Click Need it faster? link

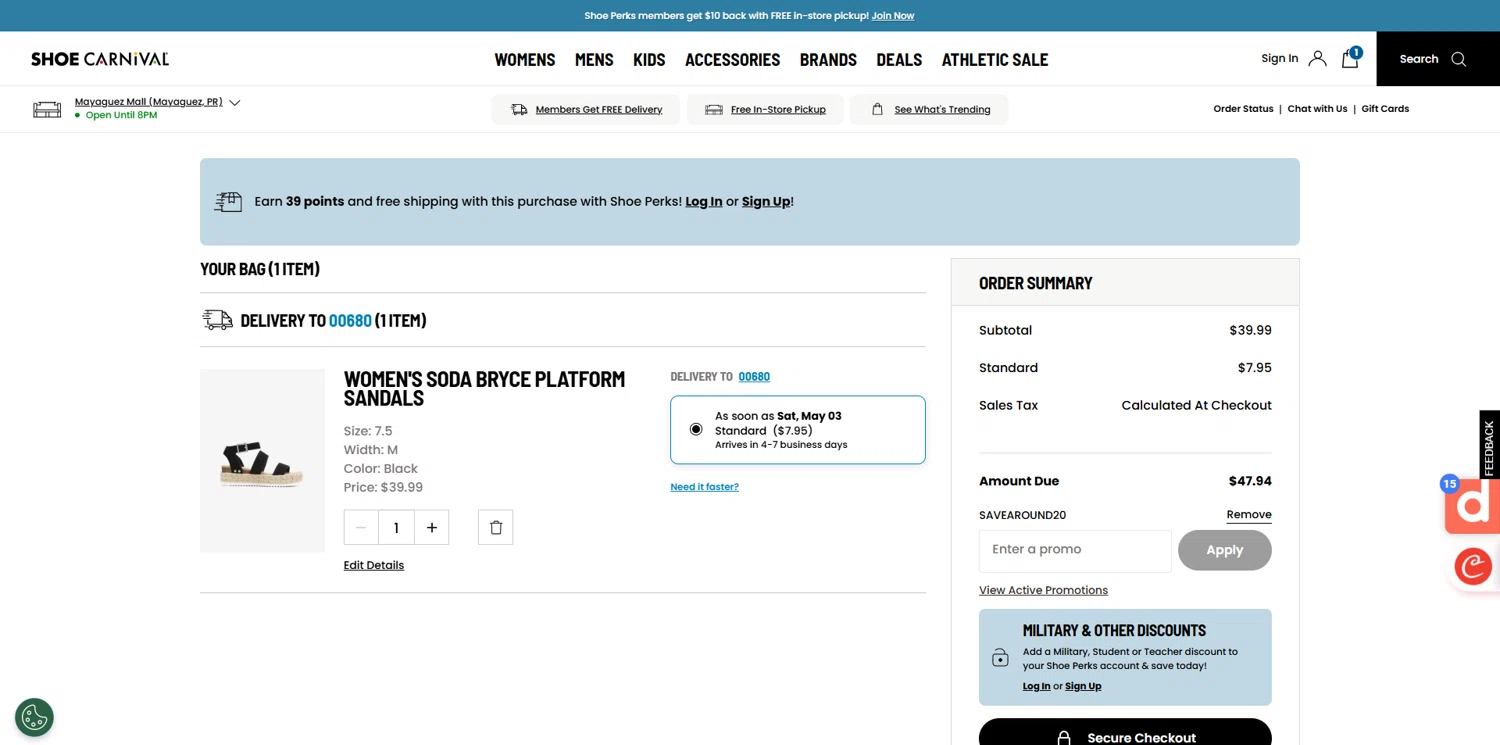point(704,487)
